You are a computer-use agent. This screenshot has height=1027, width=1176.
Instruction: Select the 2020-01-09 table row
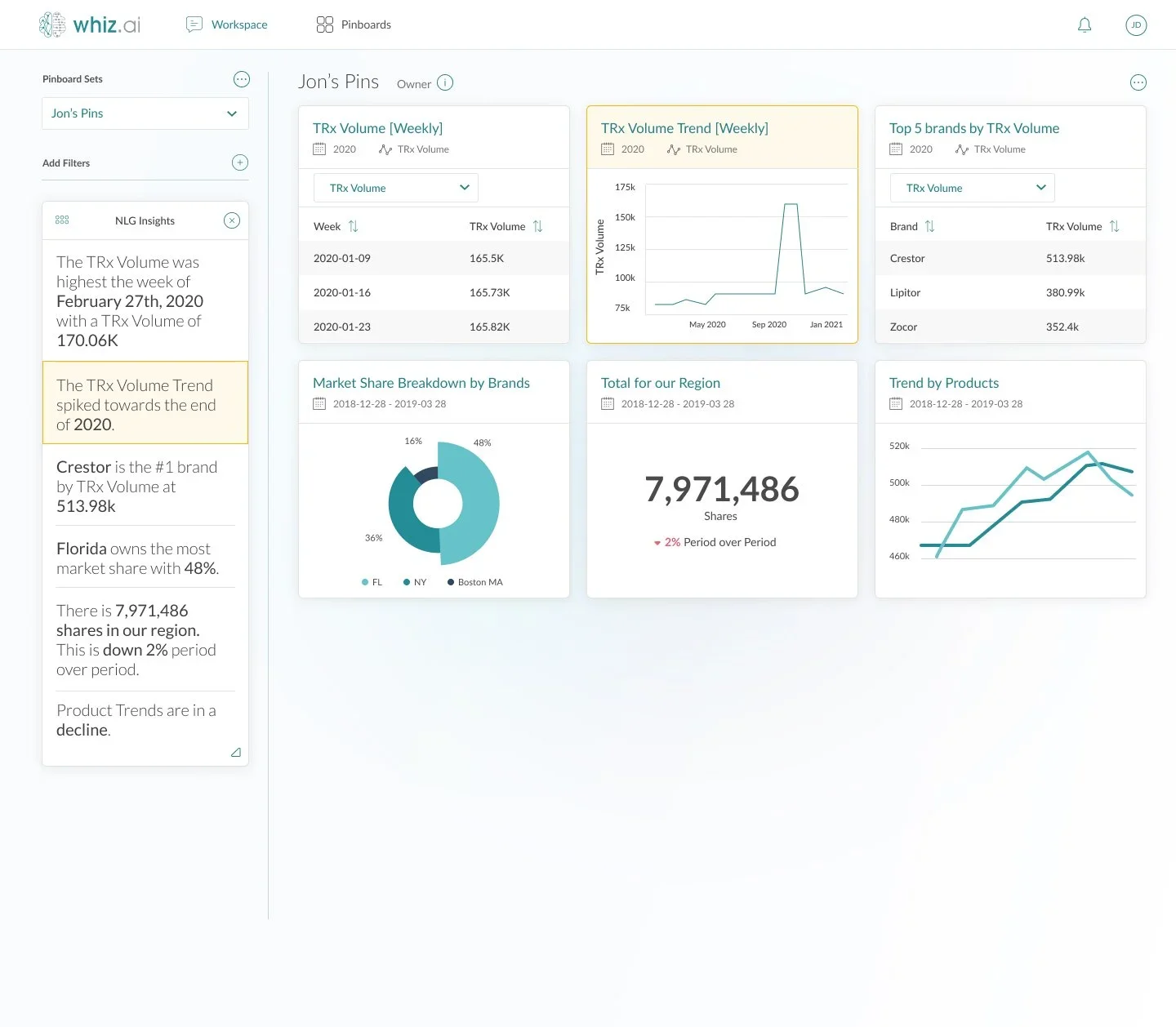434,258
